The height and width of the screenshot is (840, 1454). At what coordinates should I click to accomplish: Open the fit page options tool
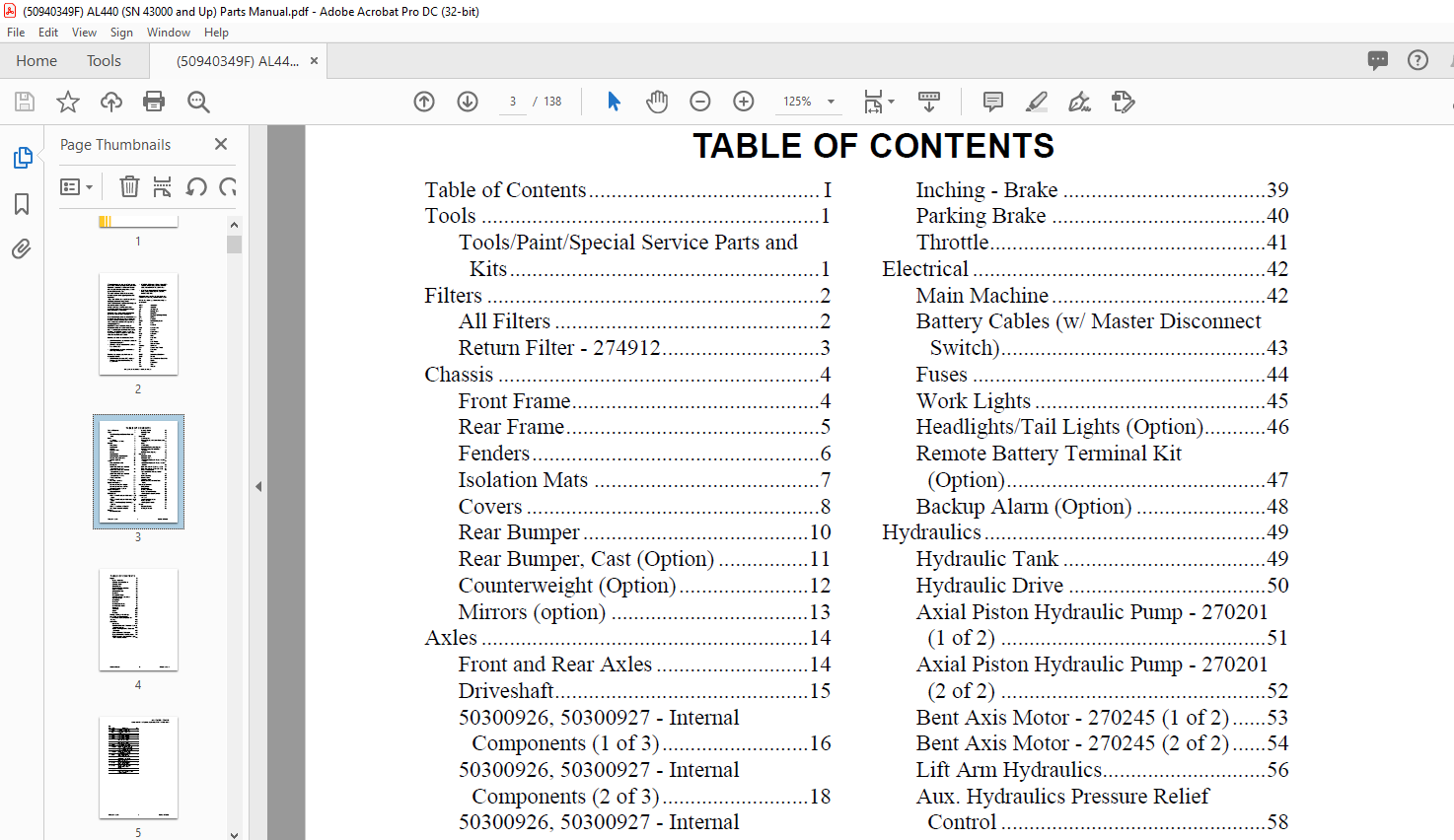(878, 102)
